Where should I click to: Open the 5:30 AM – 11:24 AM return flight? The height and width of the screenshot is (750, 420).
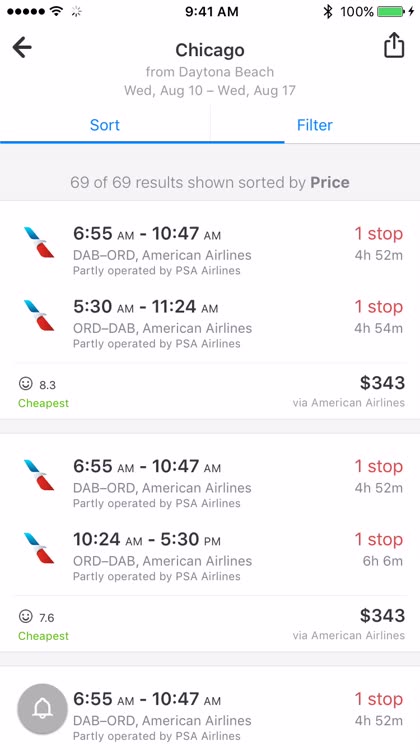click(x=210, y=323)
